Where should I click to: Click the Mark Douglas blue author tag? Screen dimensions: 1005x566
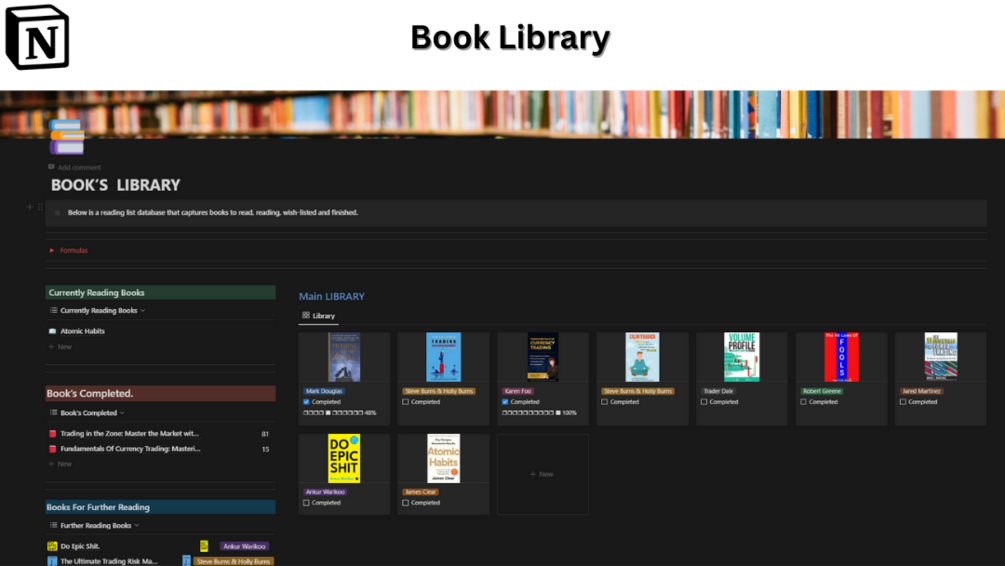click(x=324, y=391)
